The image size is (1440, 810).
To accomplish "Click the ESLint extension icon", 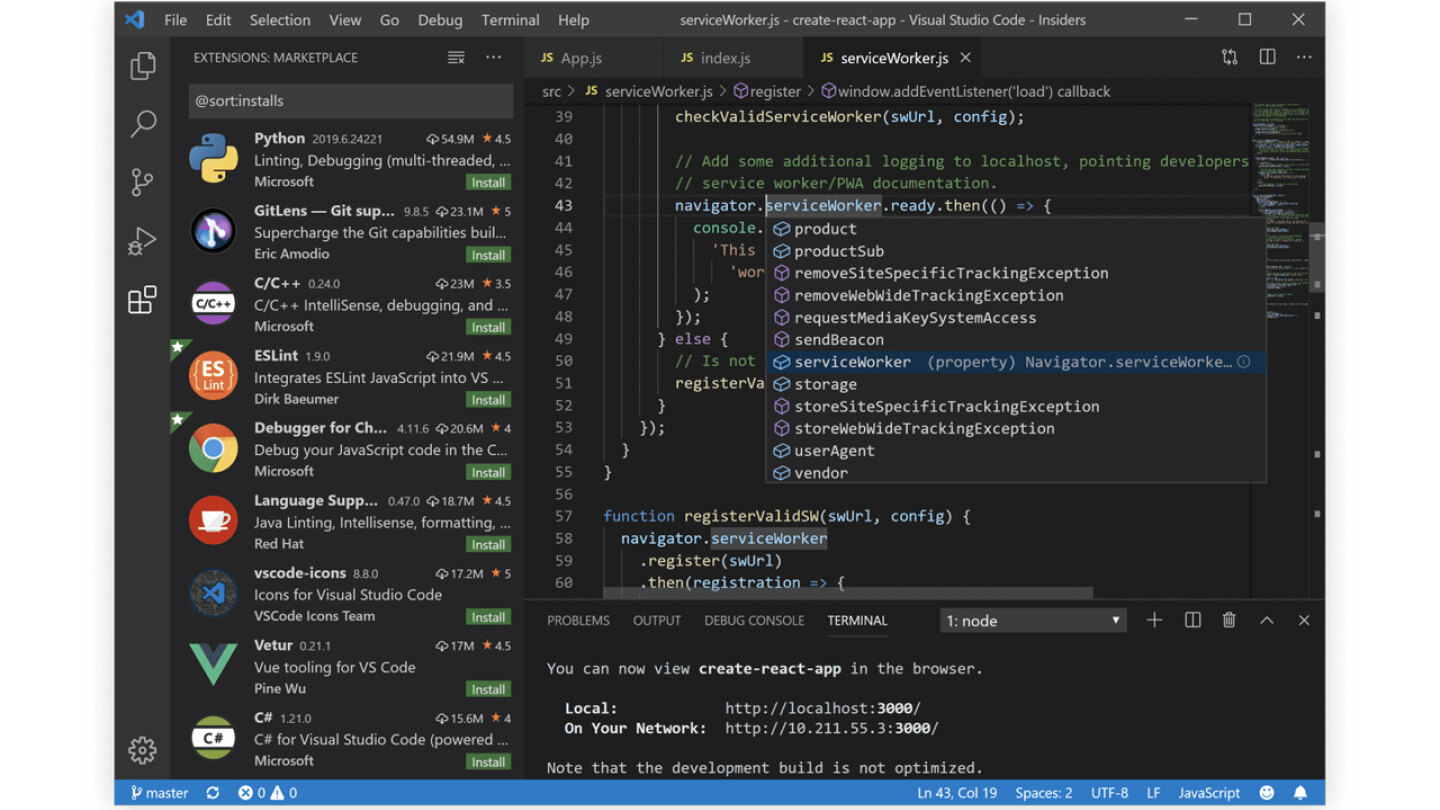I will click(x=213, y=376).
